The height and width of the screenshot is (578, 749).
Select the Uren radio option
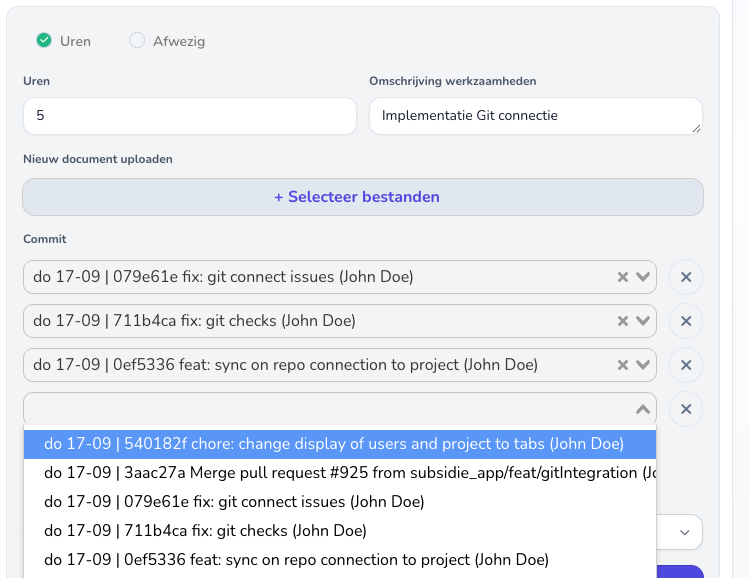point(44,41)
